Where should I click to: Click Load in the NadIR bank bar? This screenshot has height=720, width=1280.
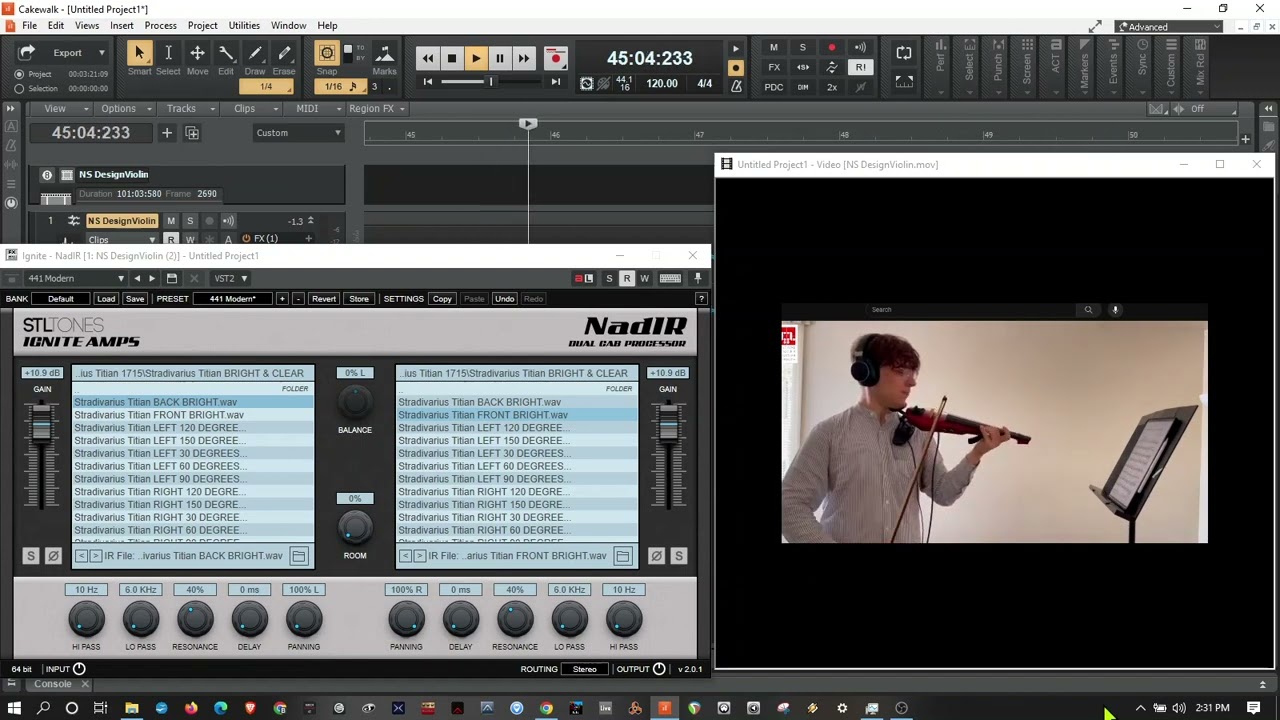[106, 299]
